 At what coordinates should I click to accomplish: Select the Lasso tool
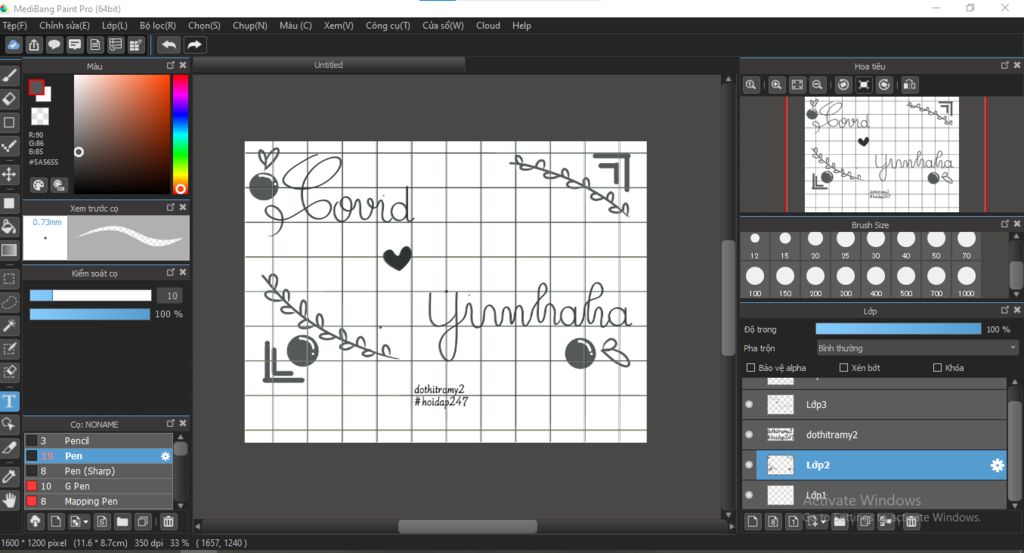pyautogui.click(x=9, y=302)
